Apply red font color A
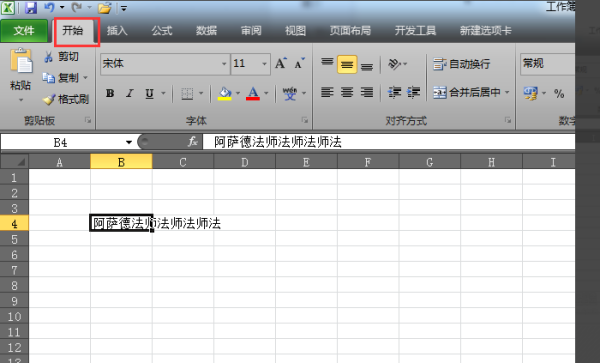 click(253, 93)
